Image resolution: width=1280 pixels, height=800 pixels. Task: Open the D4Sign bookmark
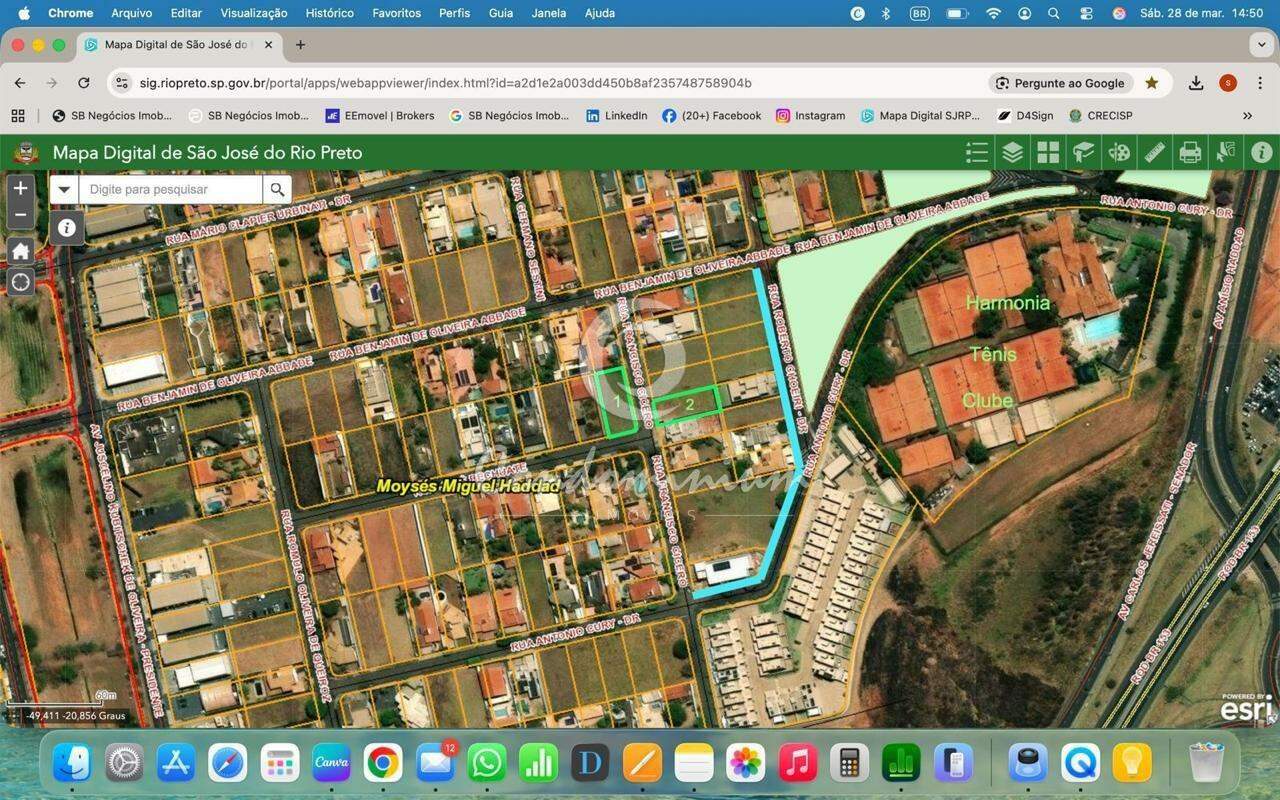click(1026, 116)
